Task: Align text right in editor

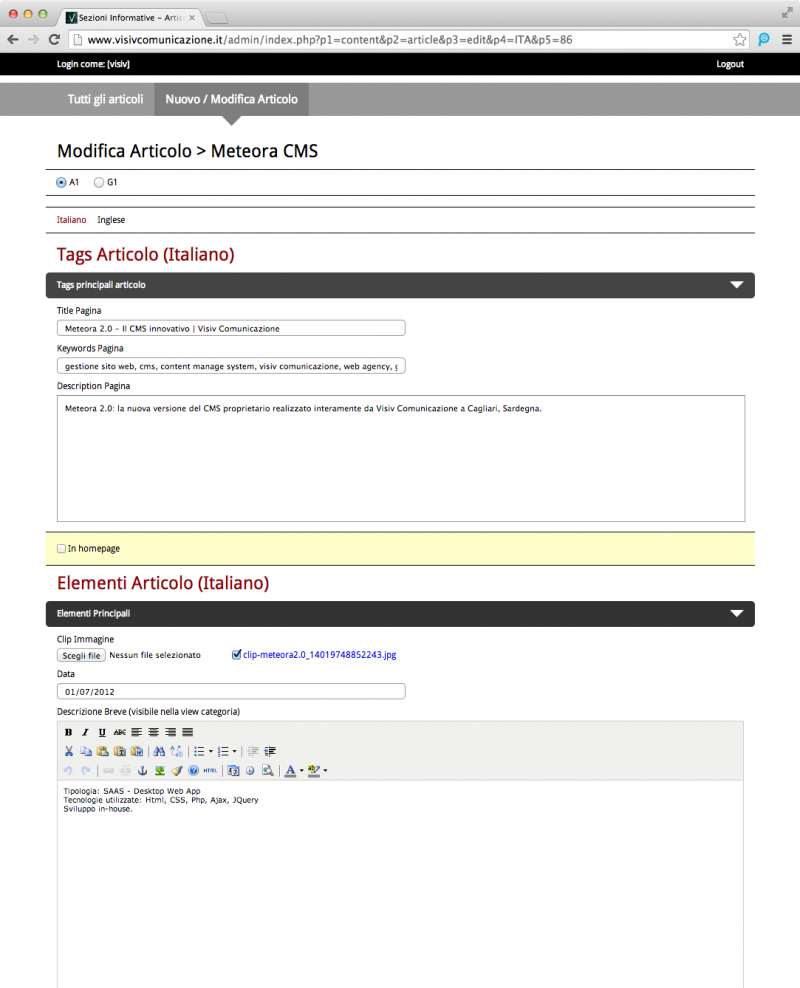Action: pyautogui.click(x=171, y=732)
